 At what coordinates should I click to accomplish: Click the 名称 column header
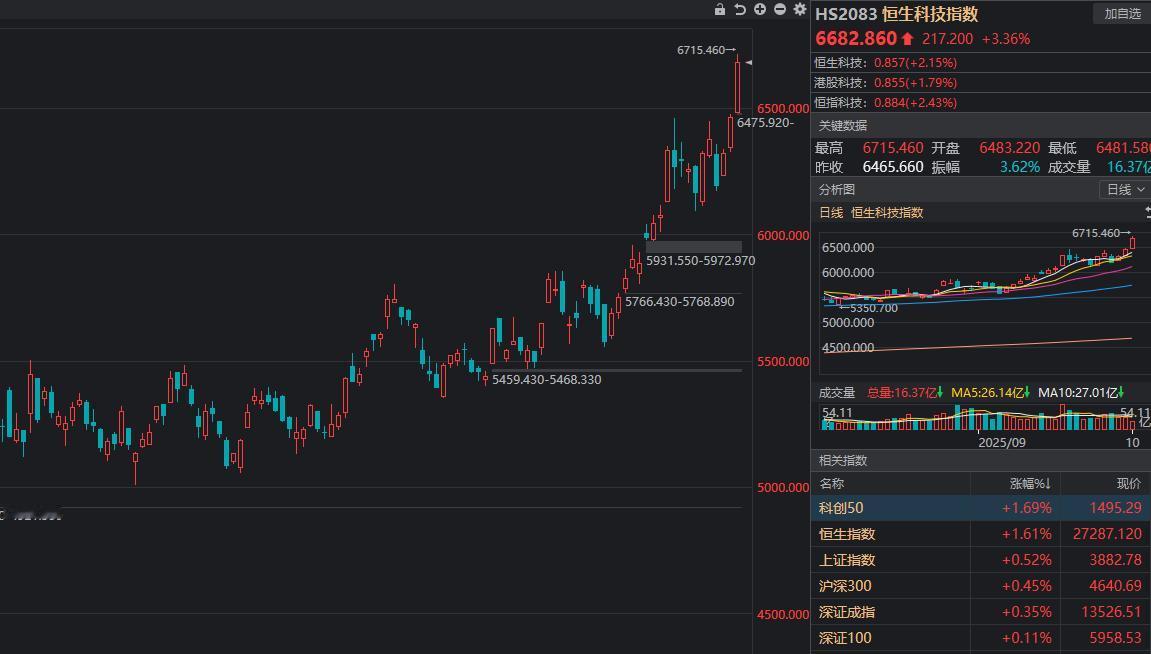832,484
